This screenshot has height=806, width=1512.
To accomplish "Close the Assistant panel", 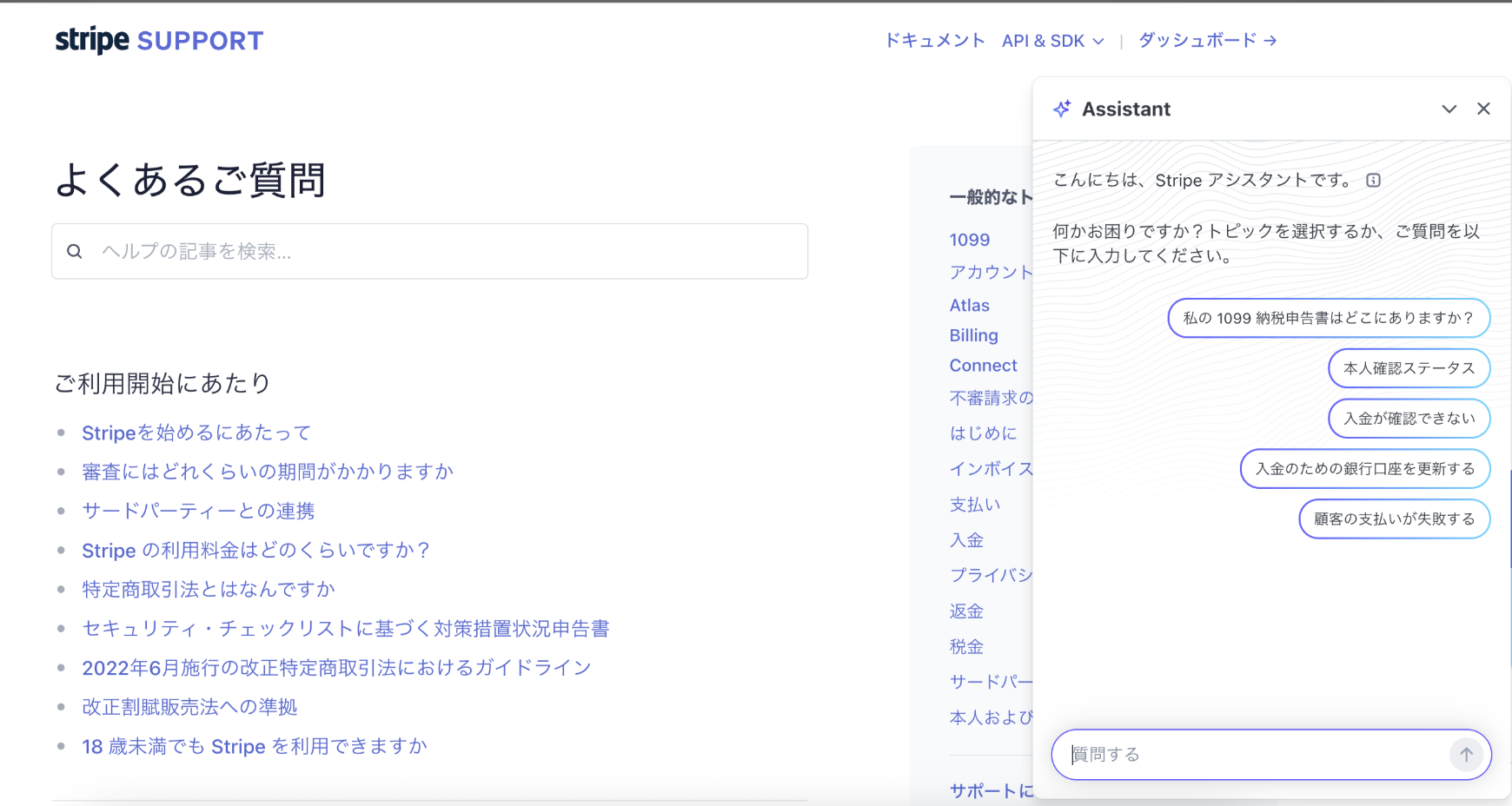I will [1483, 109].
